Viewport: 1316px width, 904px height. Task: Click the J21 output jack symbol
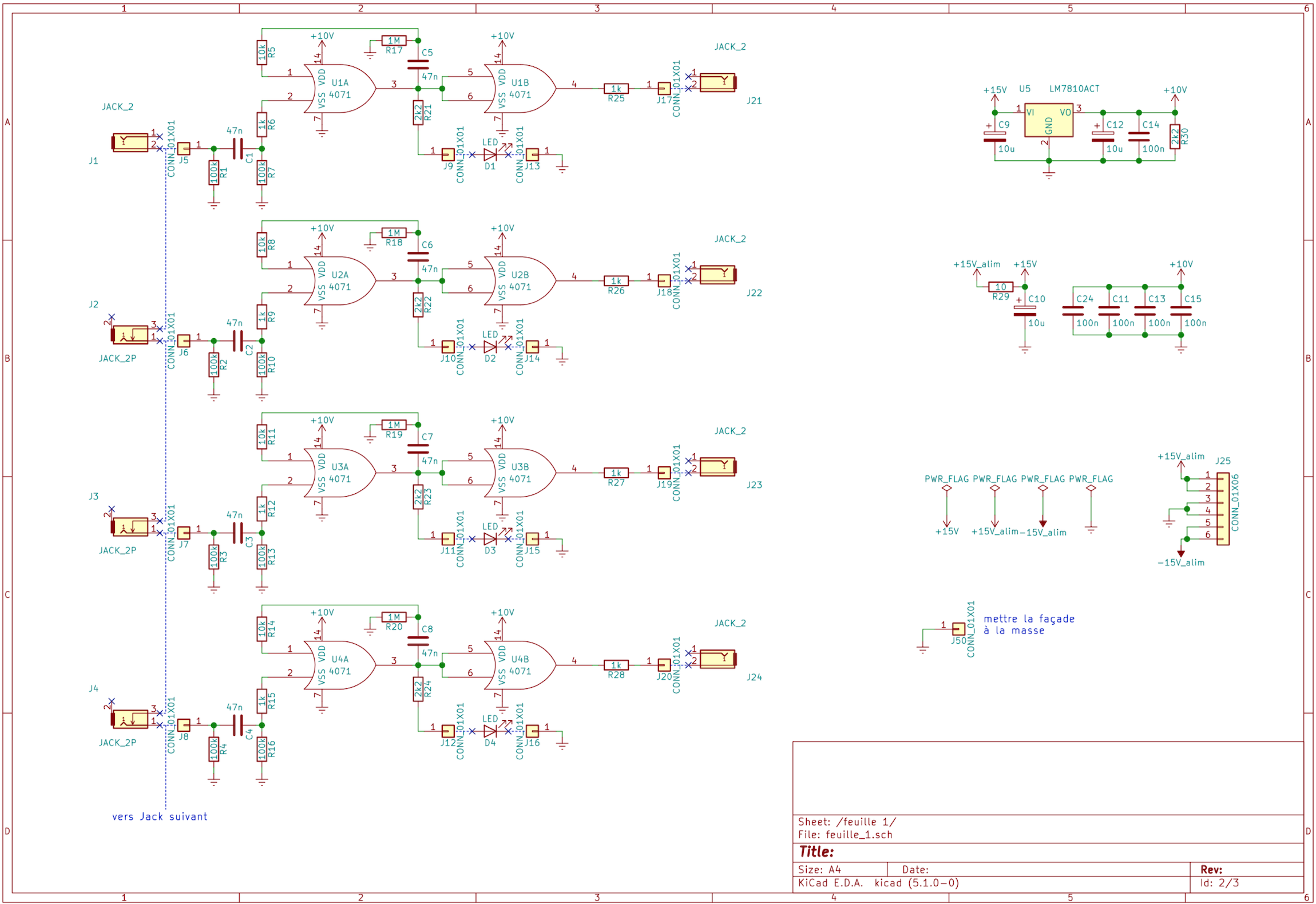[717, 82]
